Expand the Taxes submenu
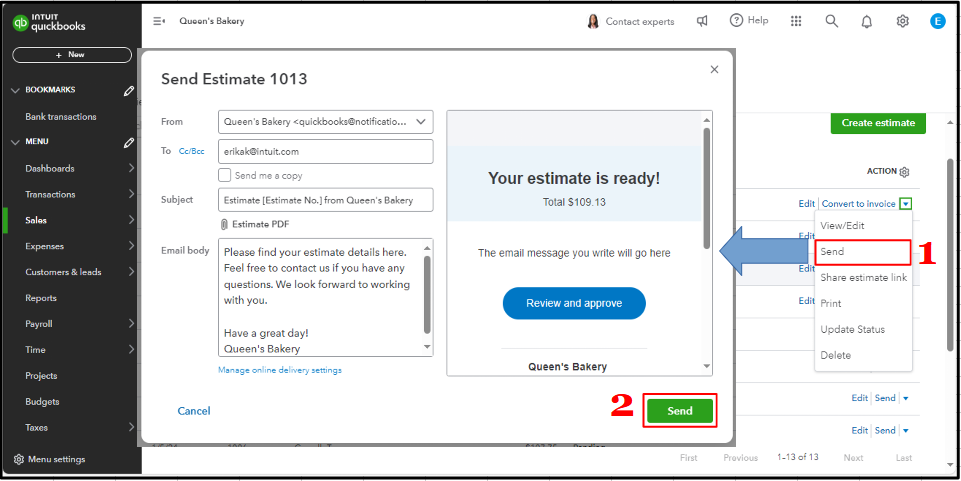 (131, 428)
